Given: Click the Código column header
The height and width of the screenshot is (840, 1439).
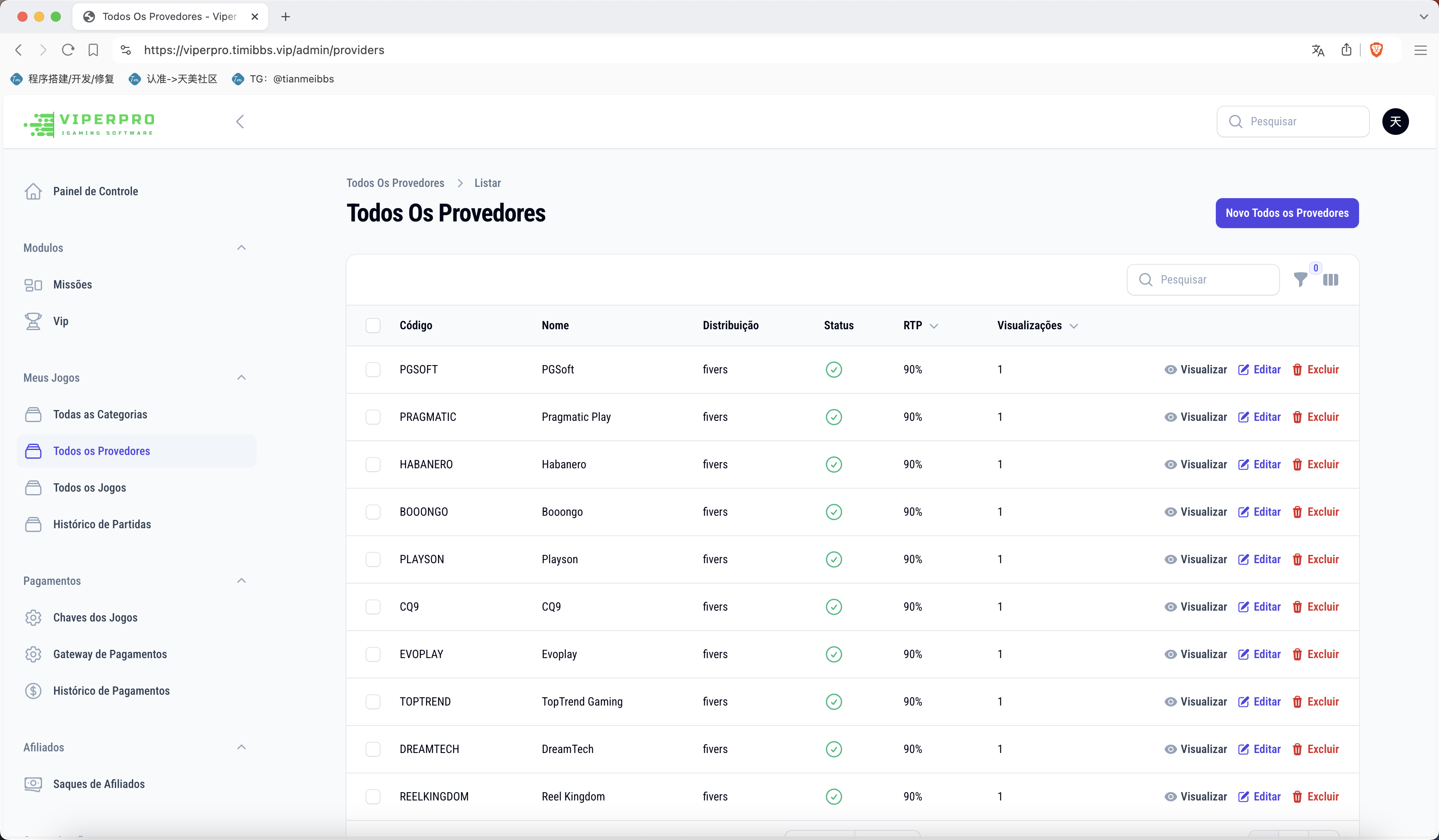Looking at the screenshot, I should [x=416, y=326].
